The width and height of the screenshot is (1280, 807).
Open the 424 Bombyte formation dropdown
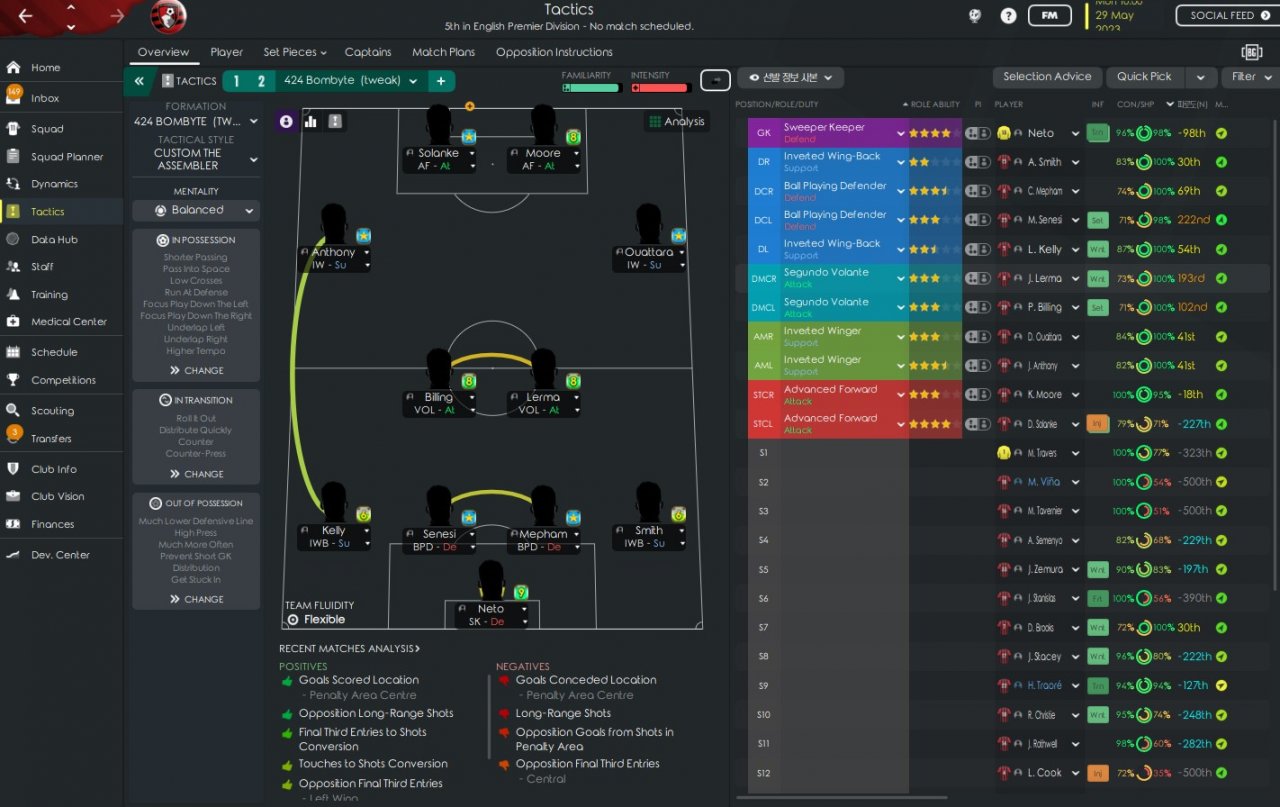click(x=196, y=122)
